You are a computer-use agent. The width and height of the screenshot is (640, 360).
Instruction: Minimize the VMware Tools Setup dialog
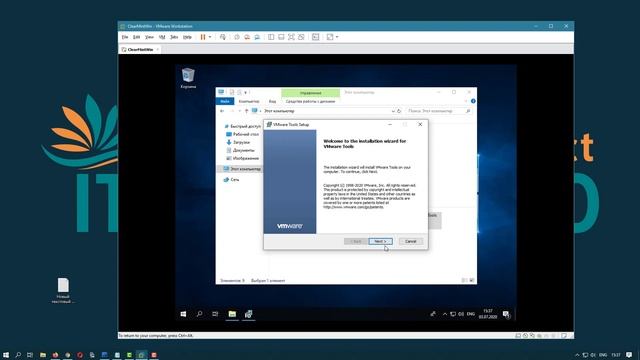390,124
